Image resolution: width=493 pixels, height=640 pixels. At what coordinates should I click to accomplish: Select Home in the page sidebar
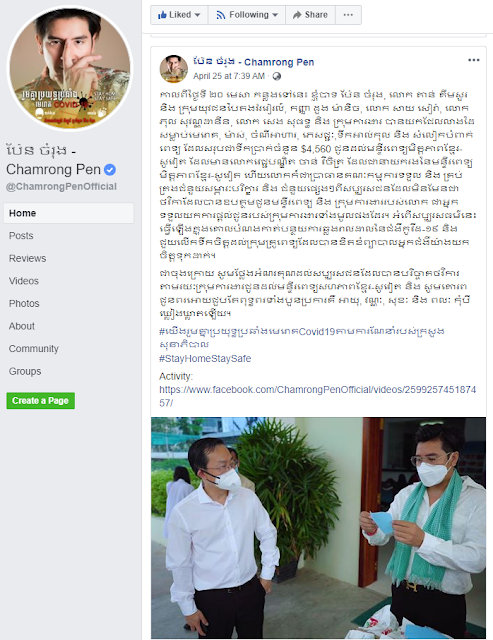(69, 213)
